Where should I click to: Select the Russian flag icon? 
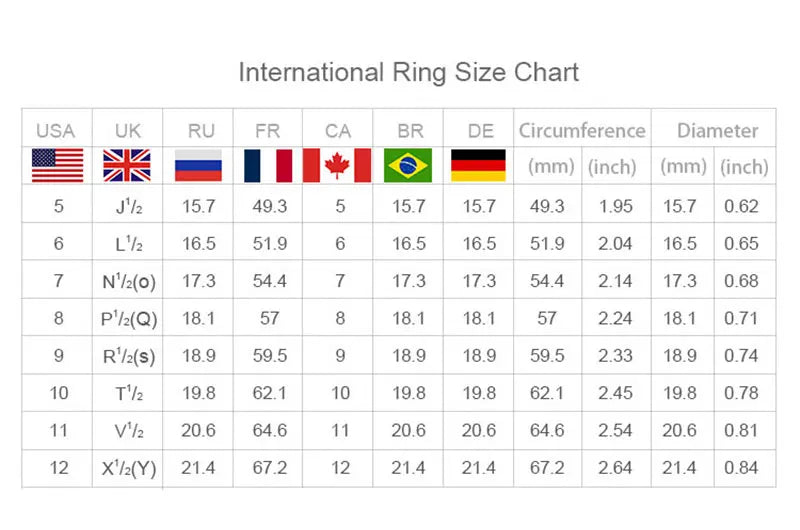point(198,165)
